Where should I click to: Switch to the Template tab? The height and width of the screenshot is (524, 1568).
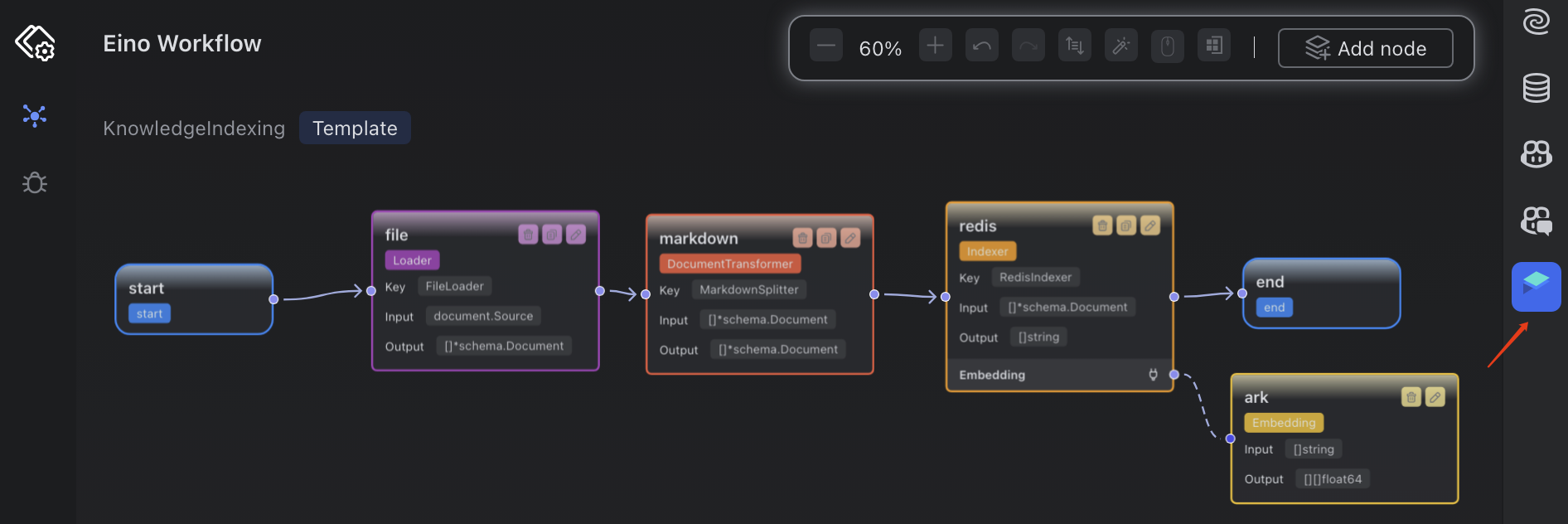click(355, 128)
